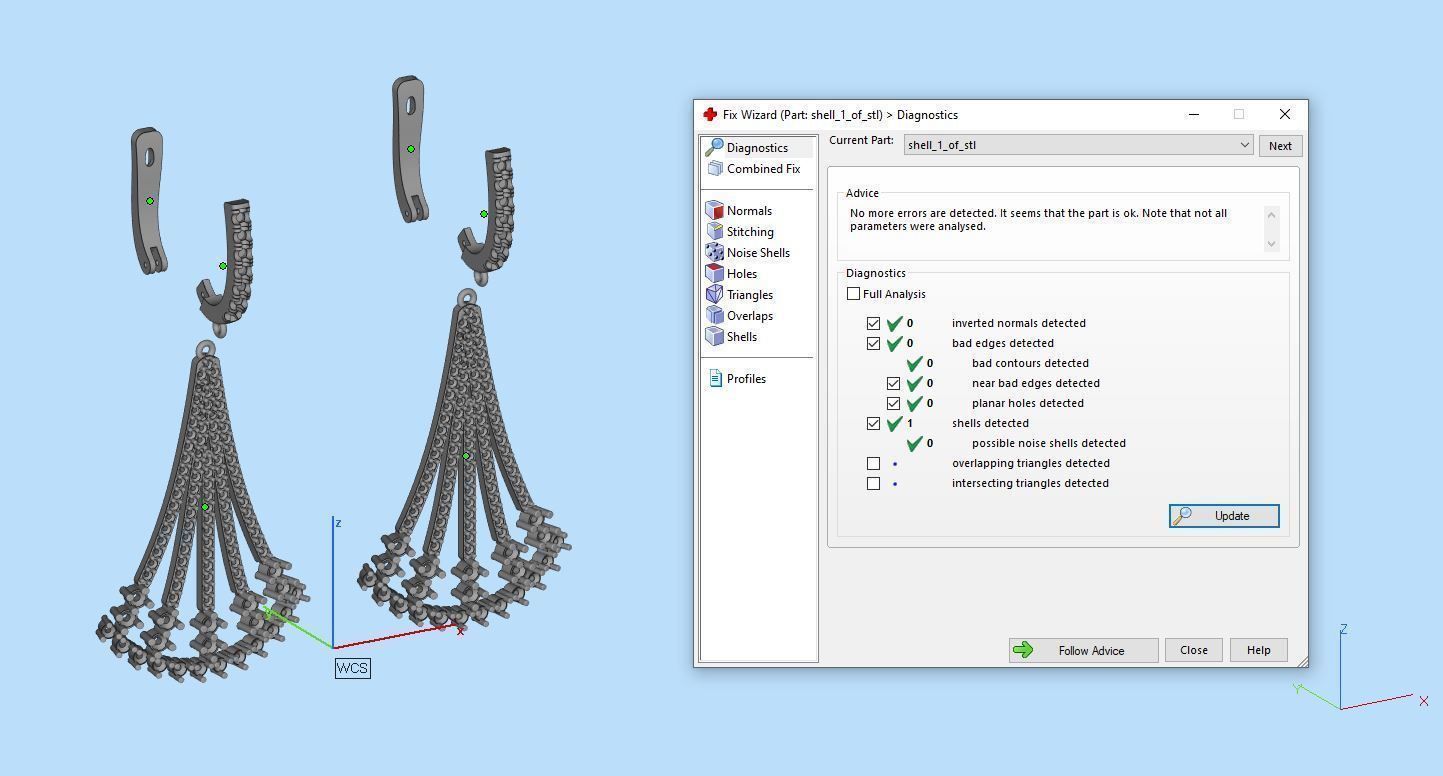
Task: Open the Noise Shells icon
Action: pyautogui.click(x=714, y=253)
